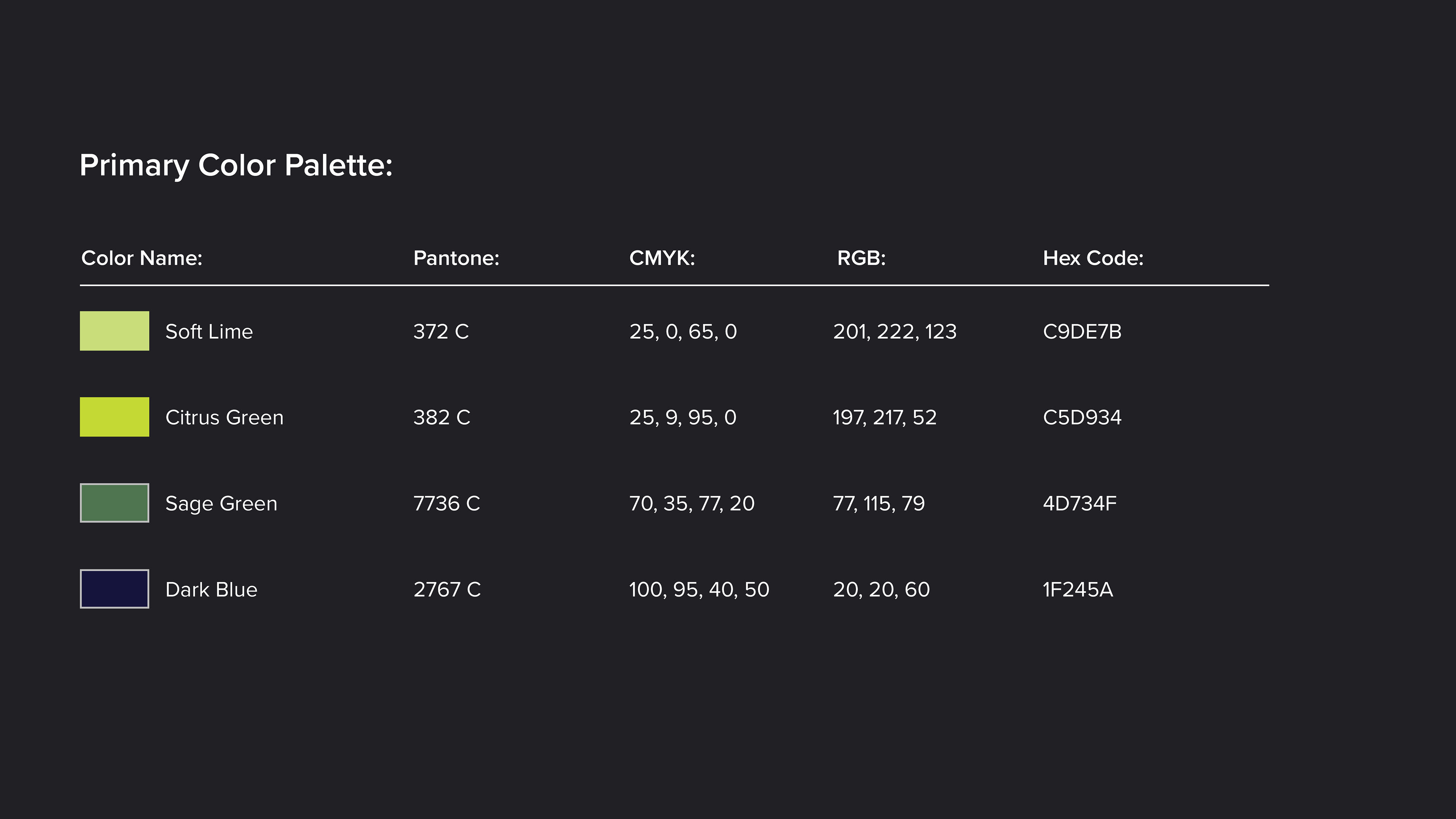Pick the Sage Green color swatch
The width and height of the screenshot is (1456, 819).
[x=114, y=503]
